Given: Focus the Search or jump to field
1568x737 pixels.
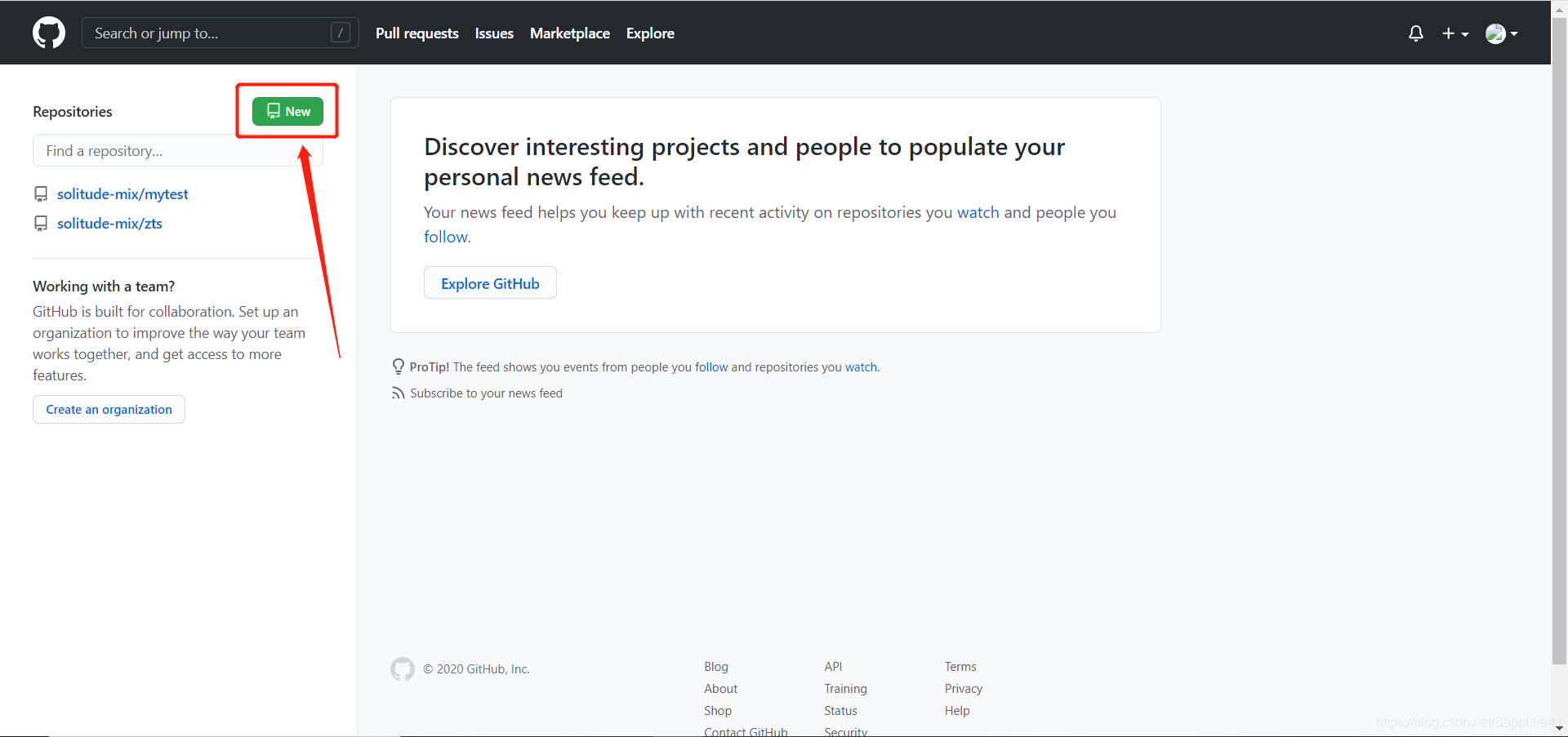Looking at the screenshot, I should click(220, 33).
